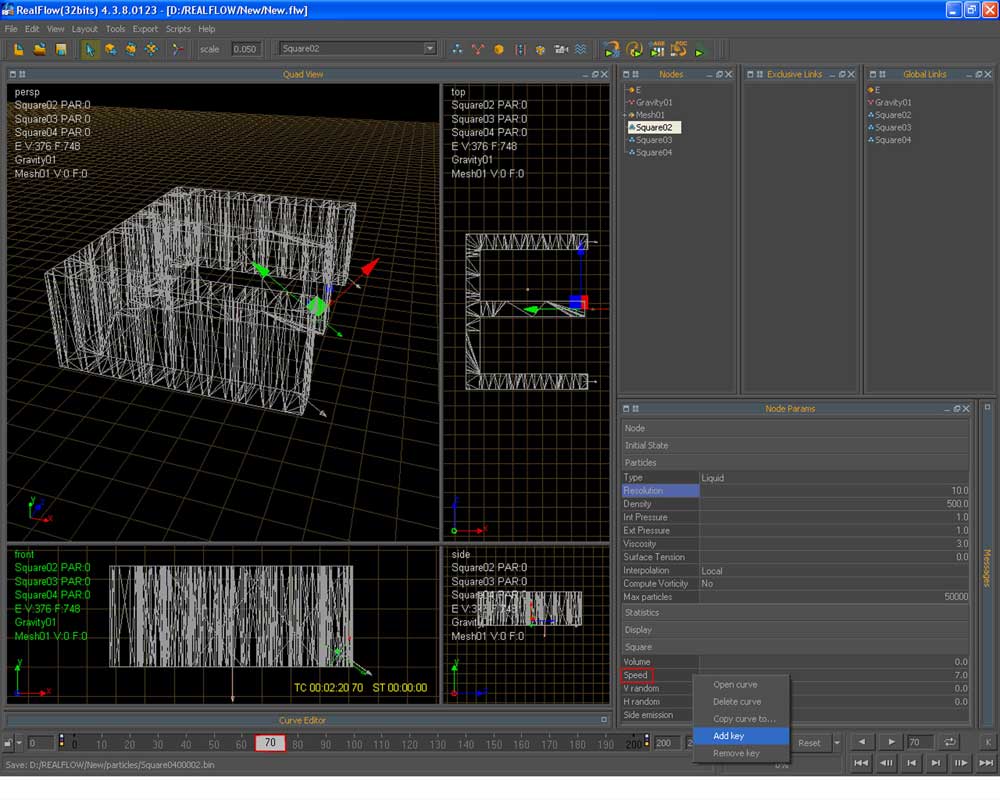Viewport: 1000px width, 800px height.
Task: Click the emitter particles toolbar icon
Action: [458, 49]
